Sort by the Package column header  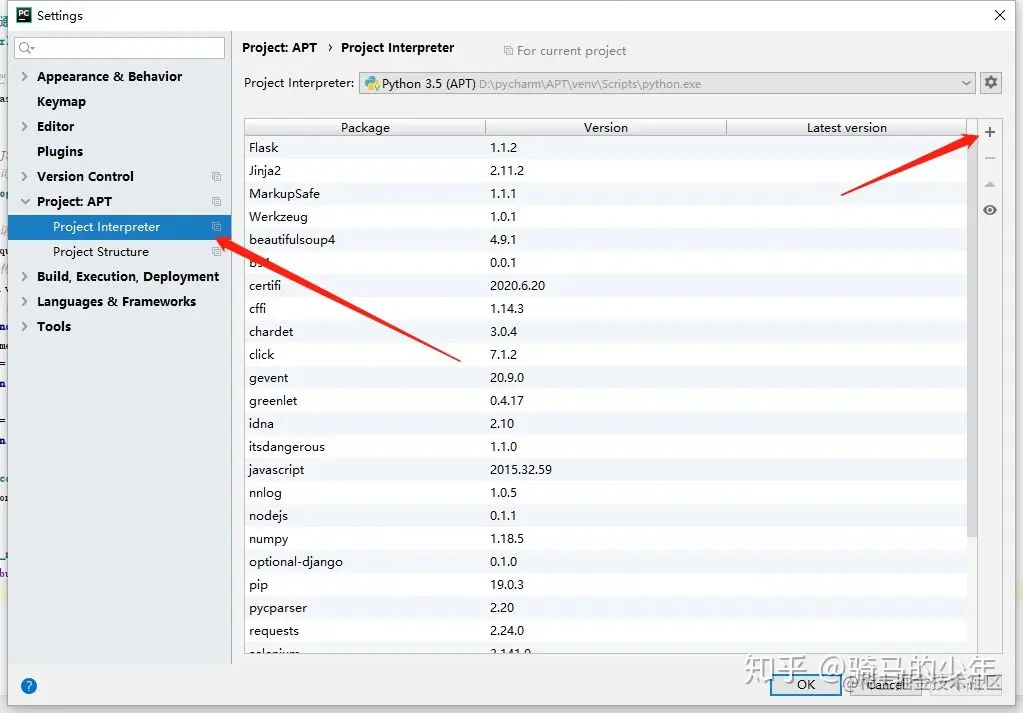point(365,128)
